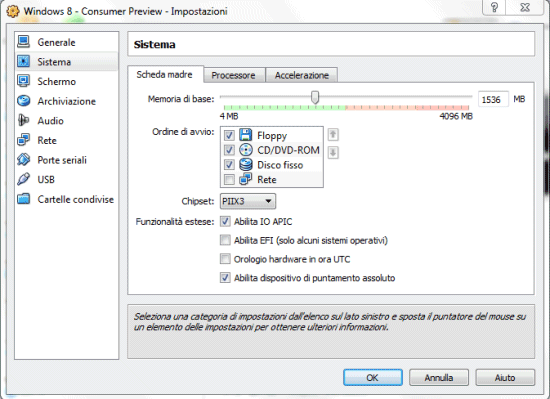Switch to the Processore tab
This screenshot has width=550, height=399.
click(234, 75)
